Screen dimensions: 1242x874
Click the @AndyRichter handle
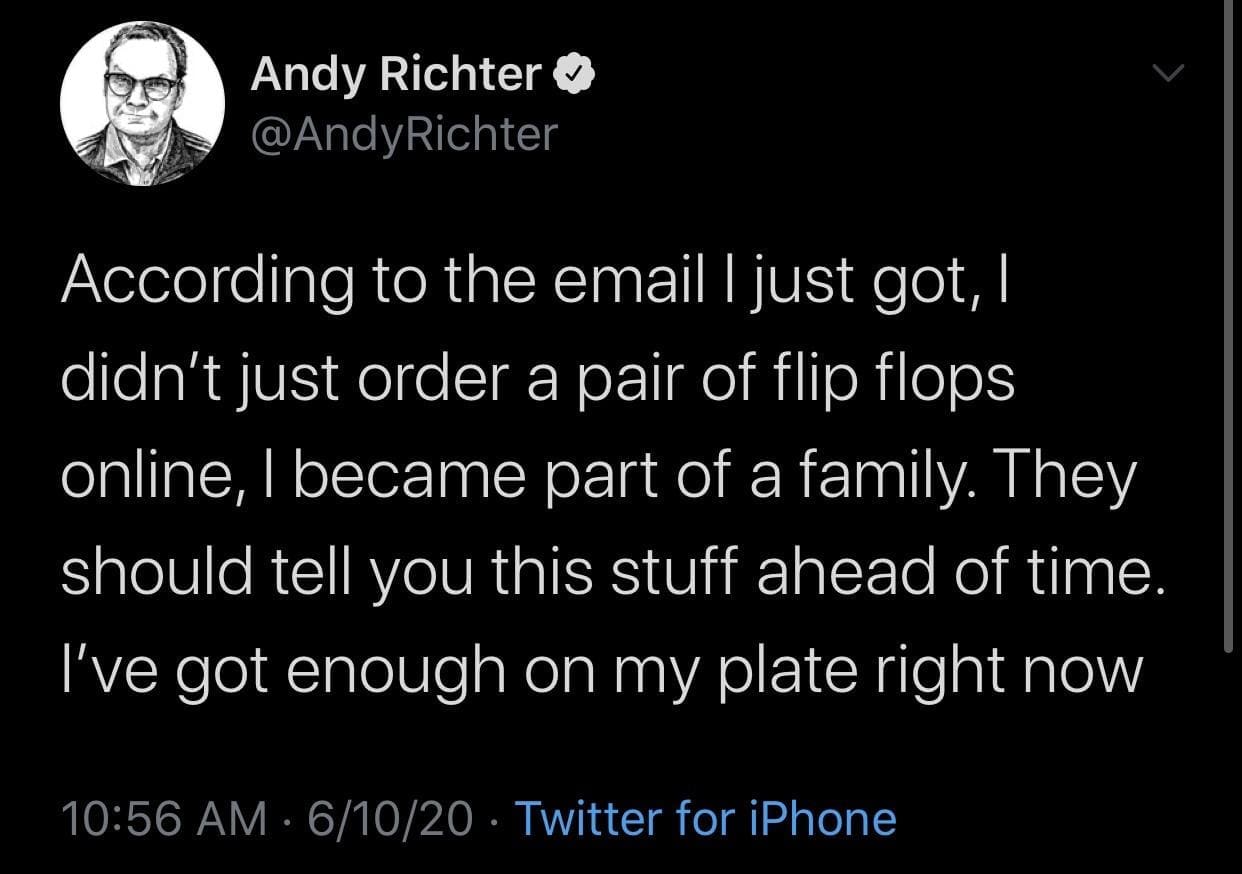pyautogui.click(x=402, y=133)
